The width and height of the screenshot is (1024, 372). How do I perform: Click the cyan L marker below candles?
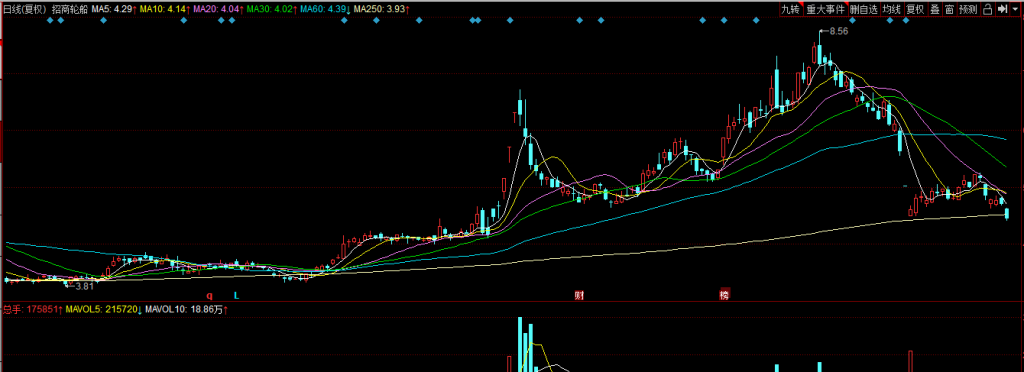tap(237, 295)
